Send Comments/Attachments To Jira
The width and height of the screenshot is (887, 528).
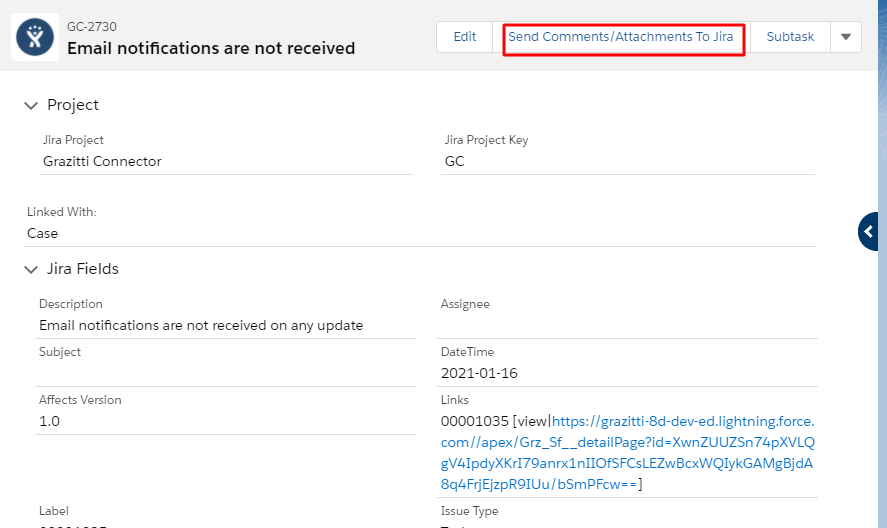pyautogui.click(x=621, y=37)
